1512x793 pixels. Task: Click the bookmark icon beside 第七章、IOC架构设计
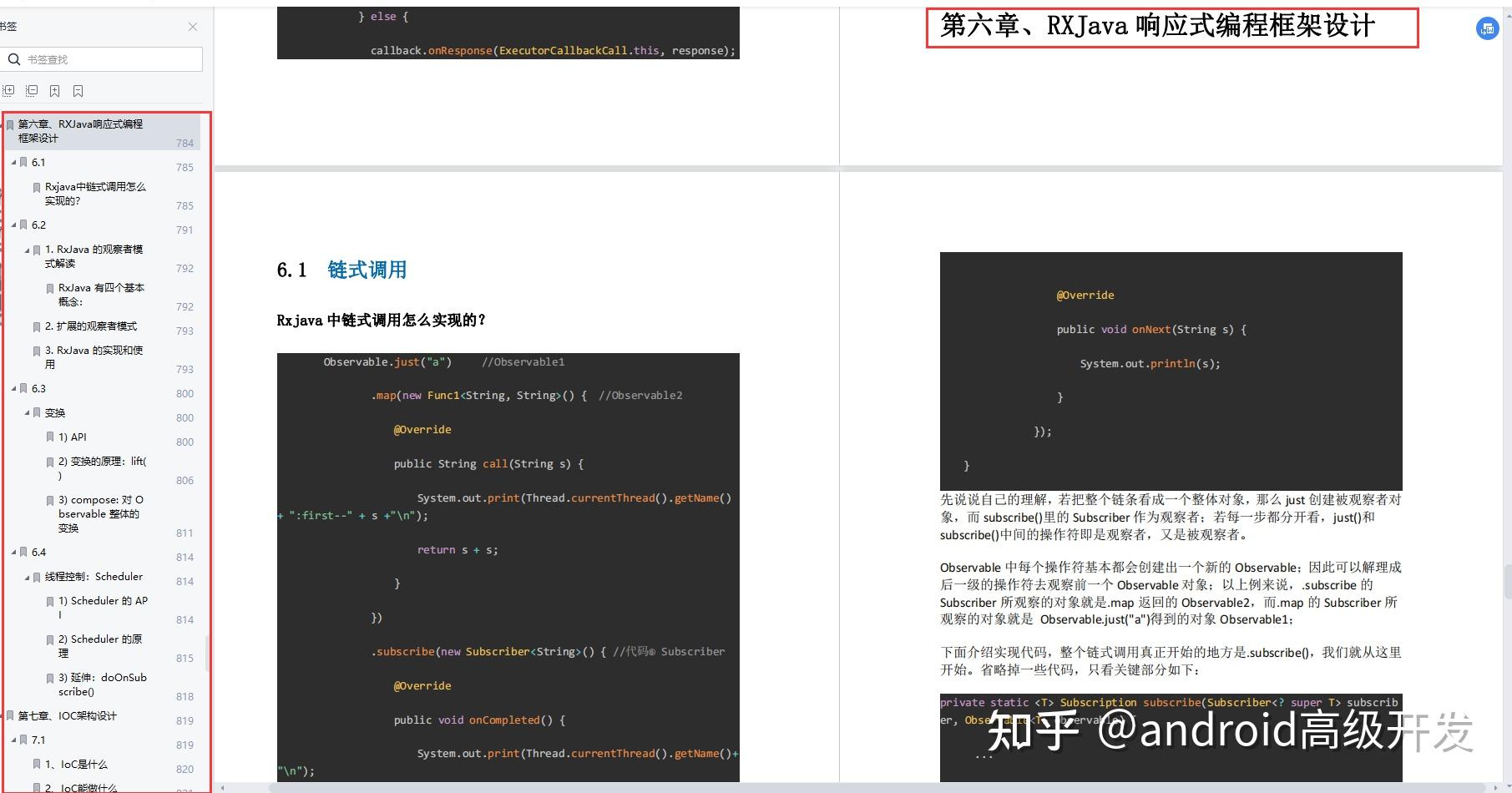(9, 715)
